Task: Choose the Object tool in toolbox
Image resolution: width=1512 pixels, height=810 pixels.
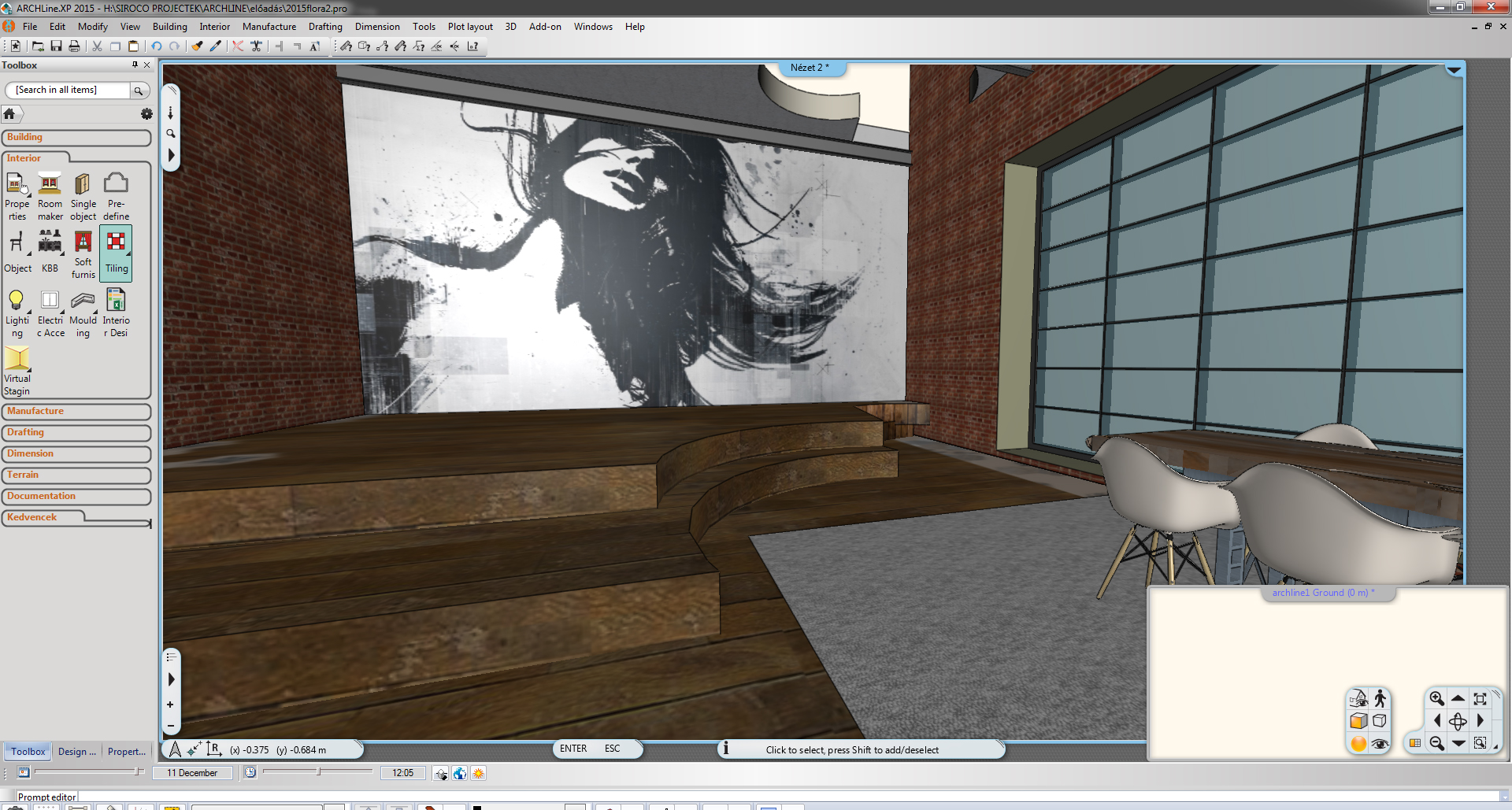Action: (x=17, y=252)
